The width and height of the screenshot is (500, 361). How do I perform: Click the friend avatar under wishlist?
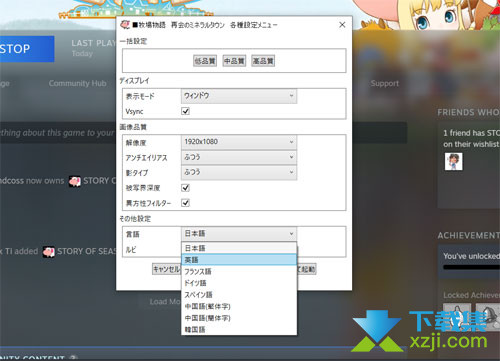(453, 162)
